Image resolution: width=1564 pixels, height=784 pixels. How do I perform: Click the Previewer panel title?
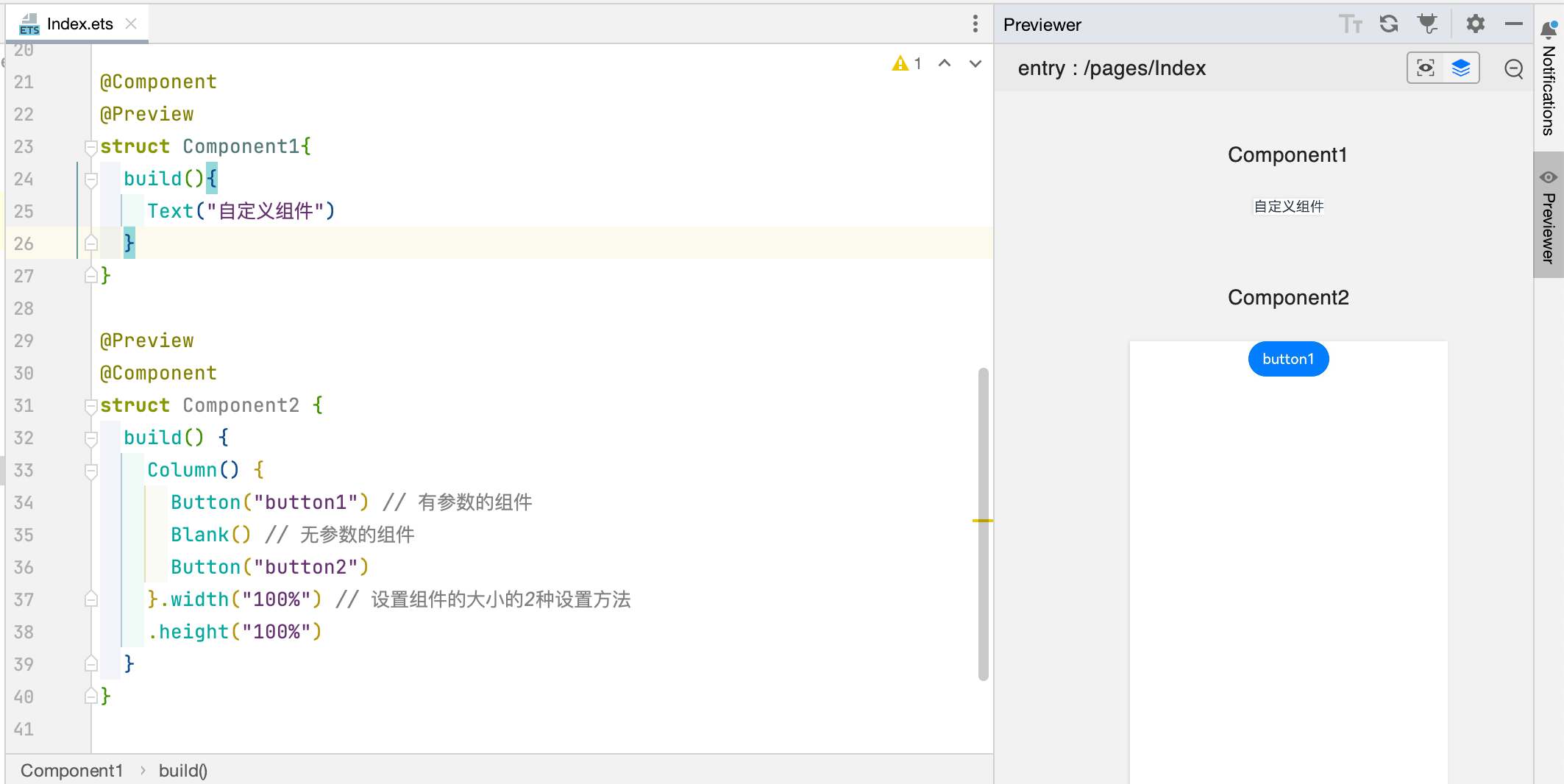[1042, 24]
